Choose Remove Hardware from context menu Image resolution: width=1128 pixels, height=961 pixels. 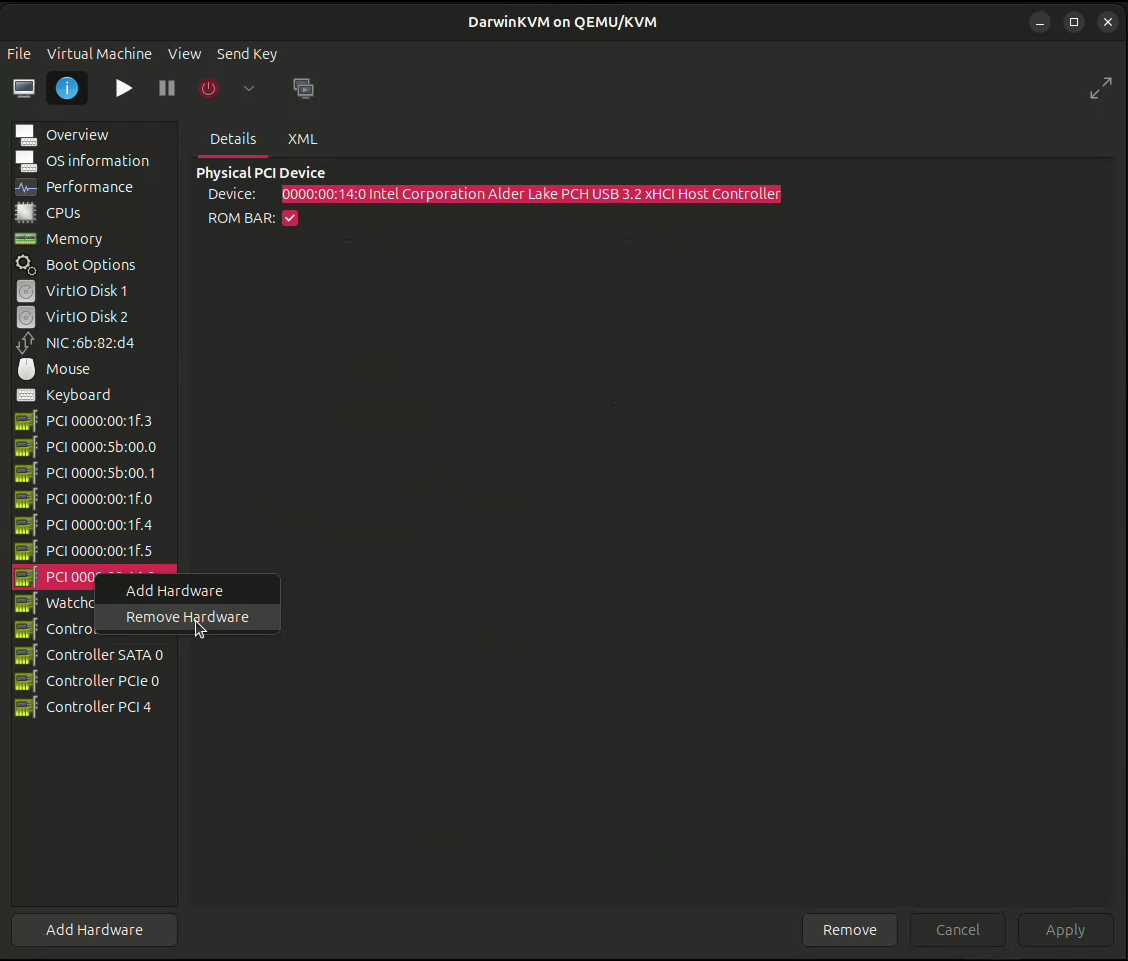pyautogui.click(x=187, y=617)
